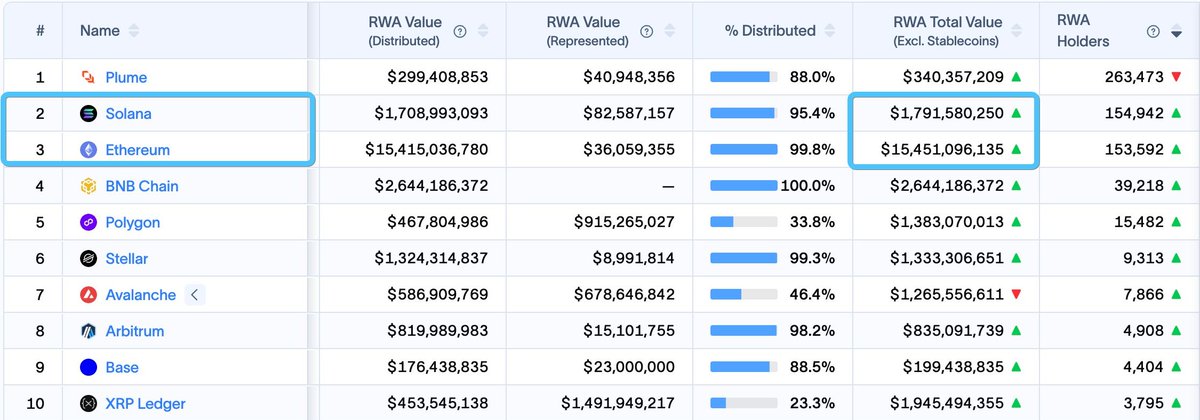Click the 33.8% distribution bar for Polygon
This screenshot has width=1200, height=420.
(743, 222)
